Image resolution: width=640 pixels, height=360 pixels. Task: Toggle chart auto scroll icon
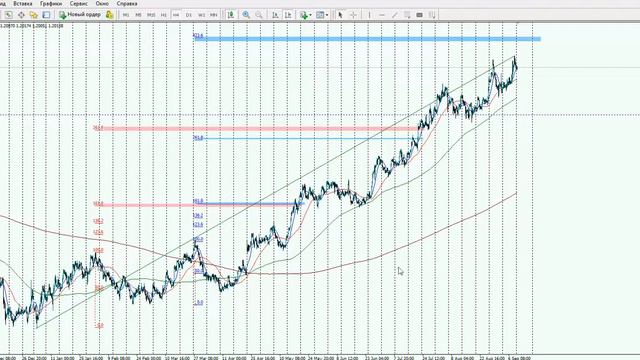click(276, 15)
